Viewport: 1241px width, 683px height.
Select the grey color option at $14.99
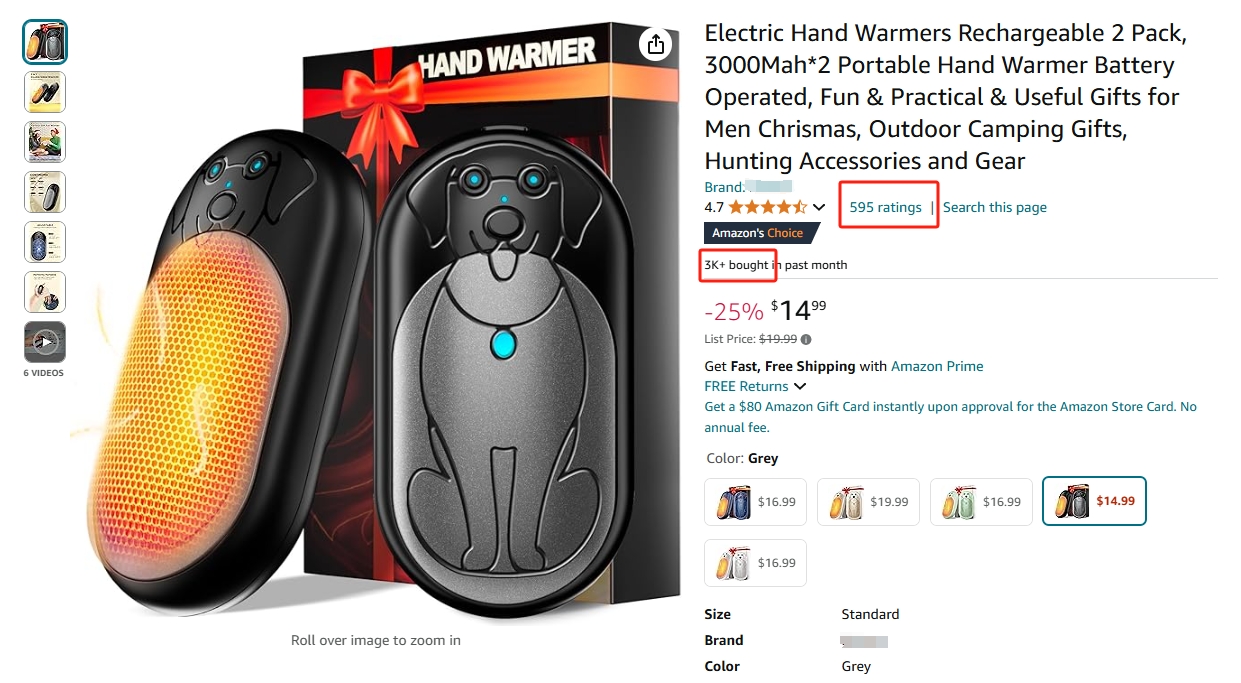tap(1094, 501)
